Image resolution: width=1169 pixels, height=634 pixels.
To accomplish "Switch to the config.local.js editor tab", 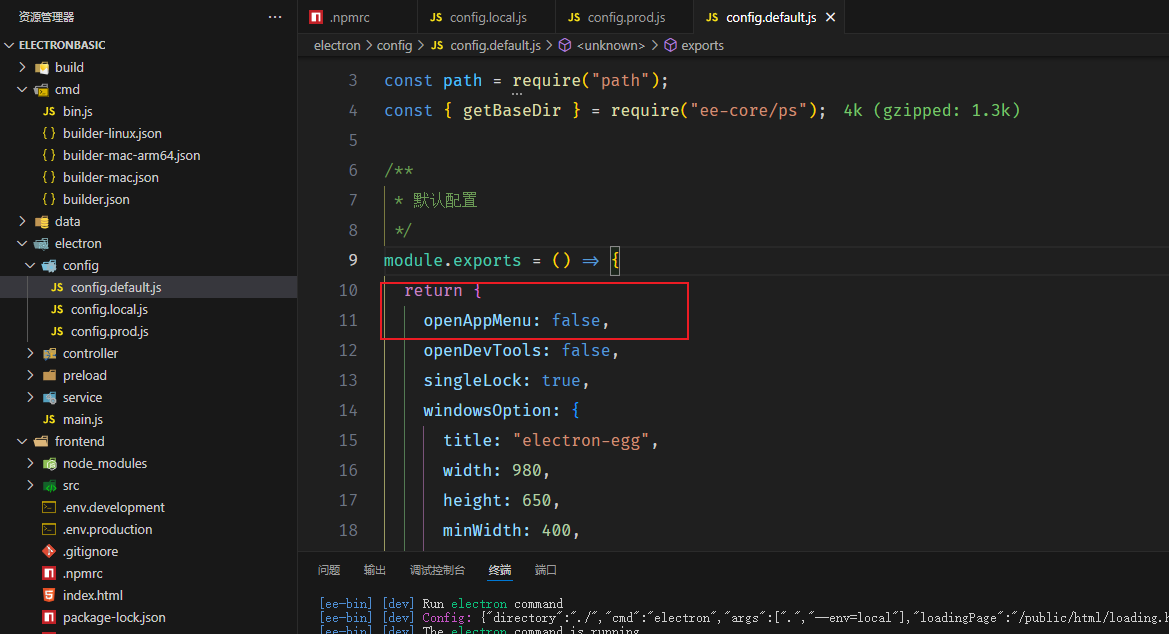I will (x=487, y=16).
